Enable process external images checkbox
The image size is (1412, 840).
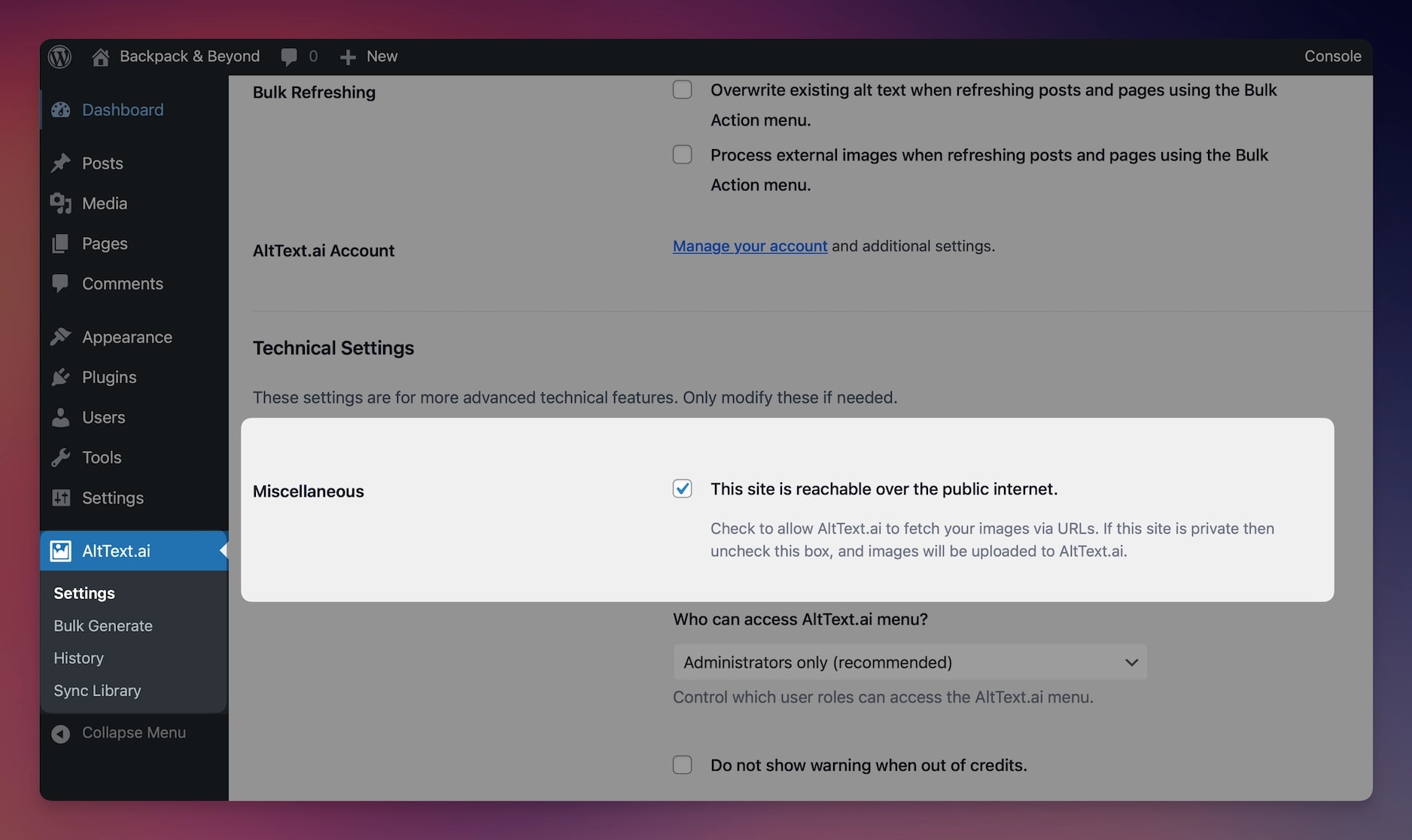tap(683, 154)
